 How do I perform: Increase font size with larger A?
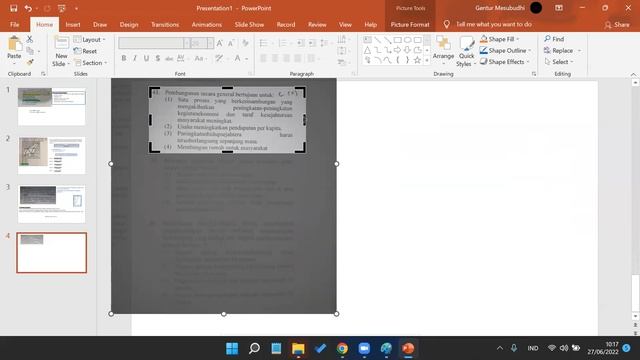[220, 43]
